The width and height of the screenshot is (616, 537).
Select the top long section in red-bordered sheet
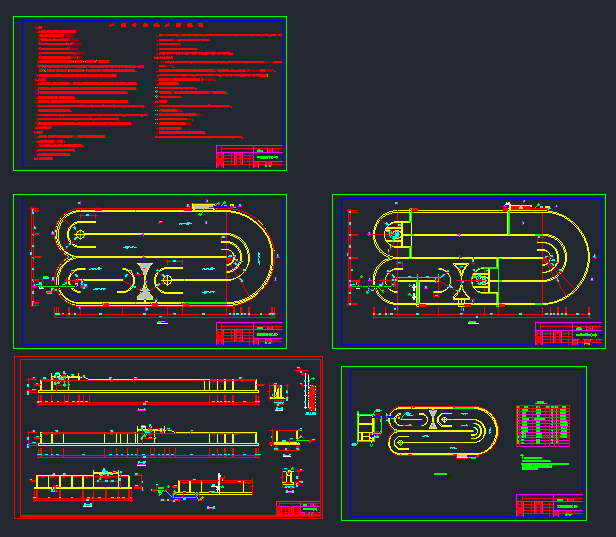tap(144, 388)
